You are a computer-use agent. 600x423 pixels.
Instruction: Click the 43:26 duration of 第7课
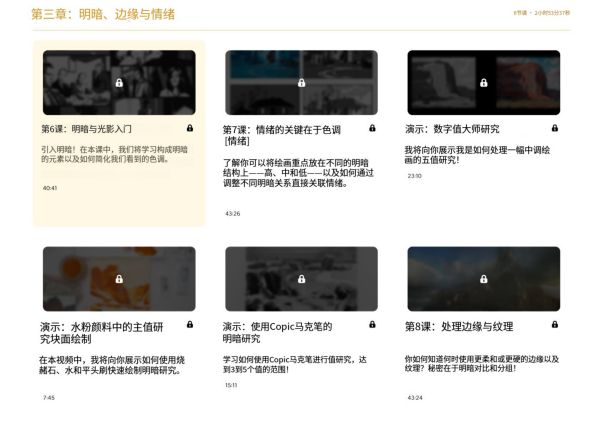[x=233, y=214]
